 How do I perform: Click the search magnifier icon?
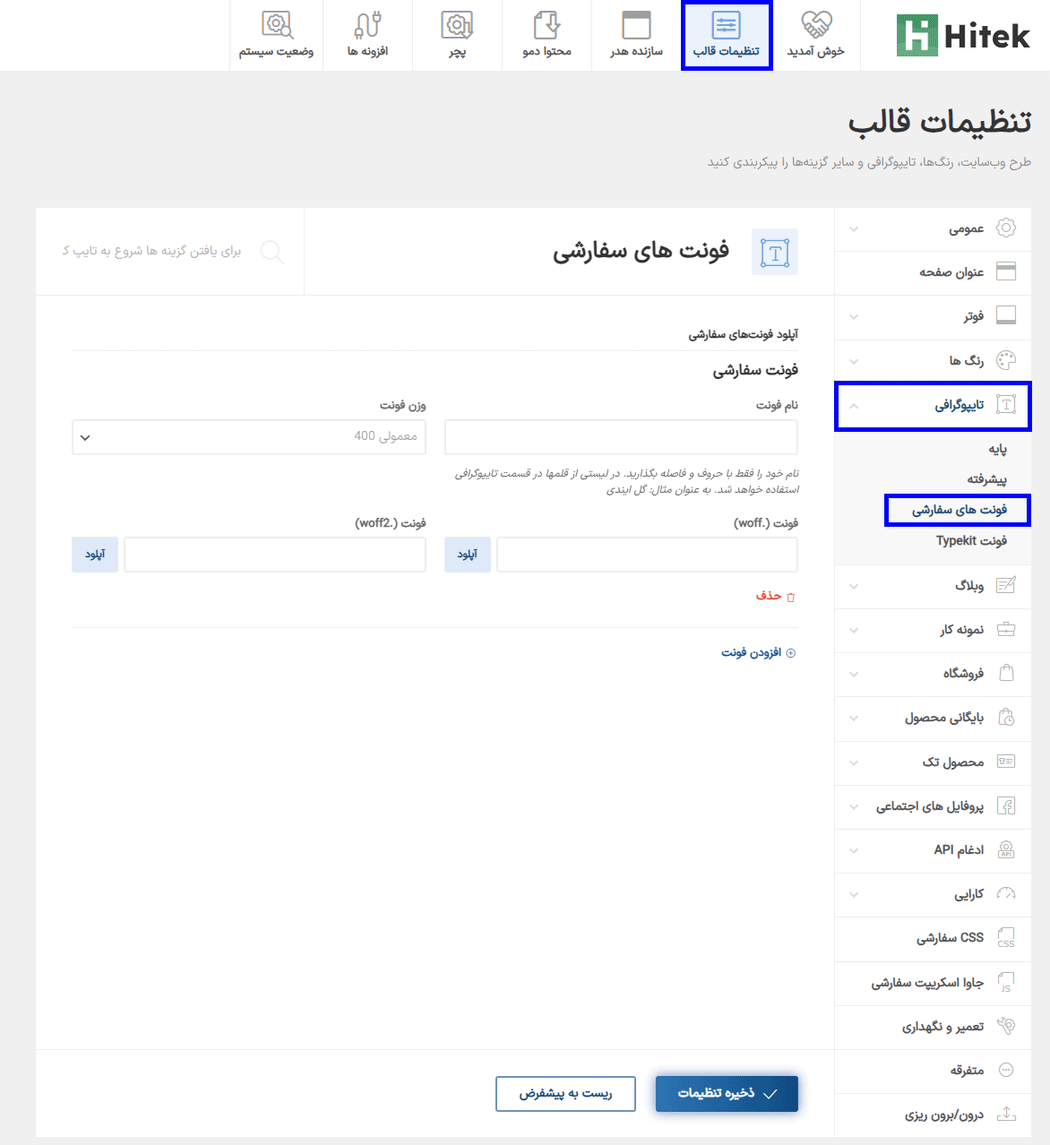pyautogui.click(x=272, y=252)
